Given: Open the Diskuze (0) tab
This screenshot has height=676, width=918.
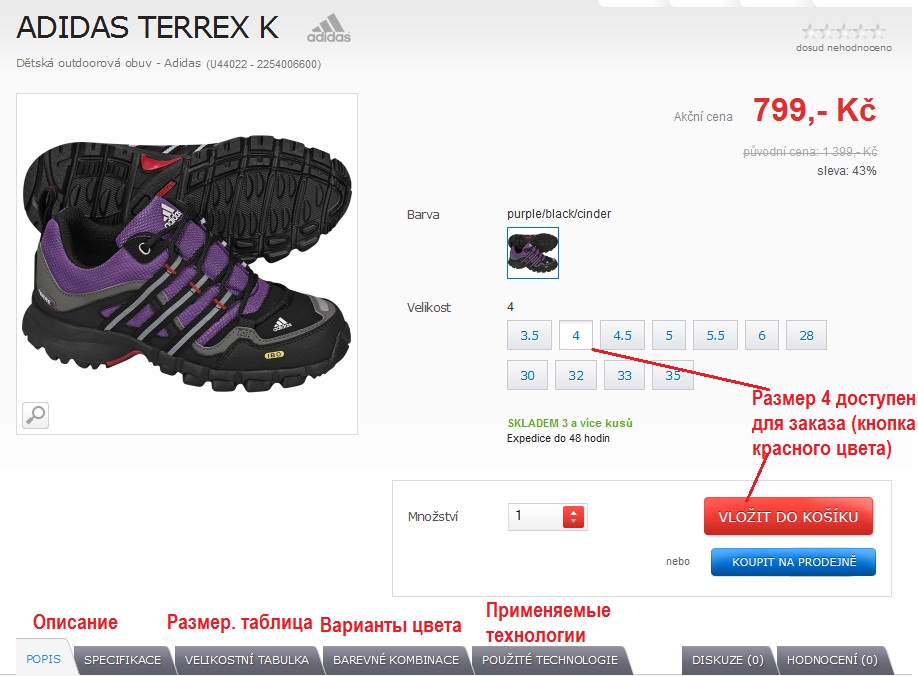Looking at the screenshot, I should [x=728, y=660].
